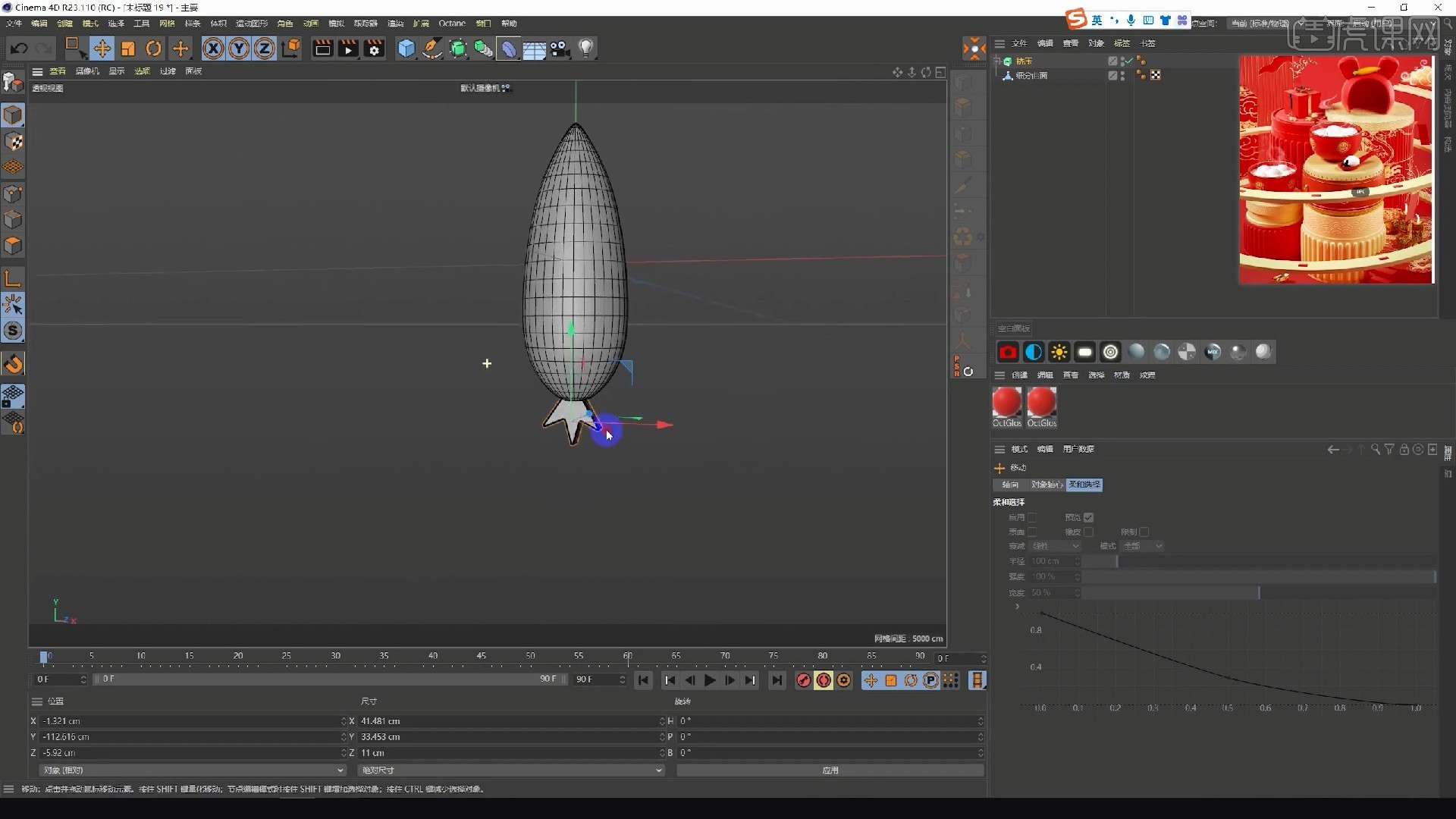Toggle the 限制 checkbox
This screenshot has width=1456, height=819.
tap(1144, 532)
